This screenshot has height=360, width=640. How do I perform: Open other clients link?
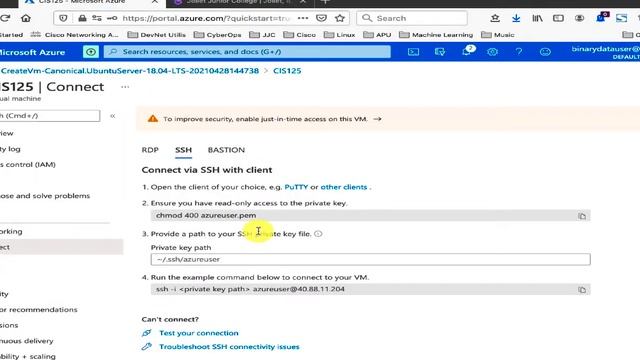(x=344, y=187)
